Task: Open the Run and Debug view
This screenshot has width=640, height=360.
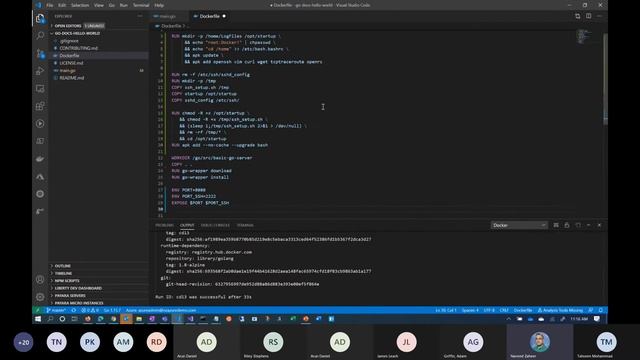Action: (40, 71)
